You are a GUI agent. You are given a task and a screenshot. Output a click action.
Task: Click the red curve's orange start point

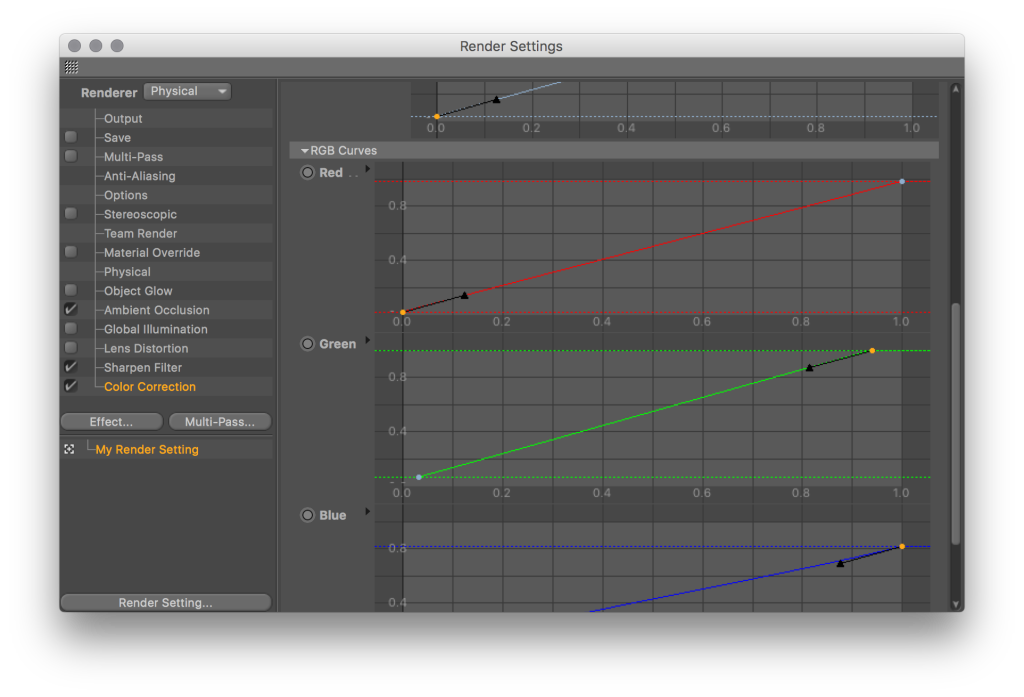coord(403,312)
